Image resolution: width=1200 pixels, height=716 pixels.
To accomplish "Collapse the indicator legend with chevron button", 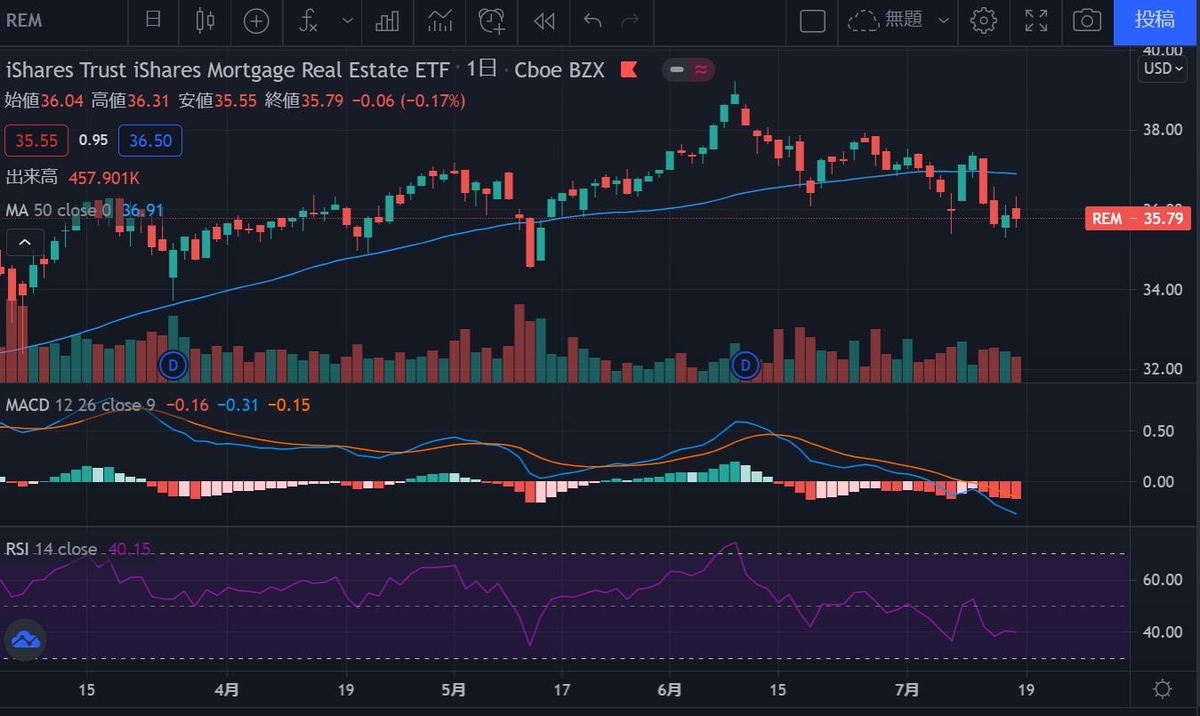I will click(x=25, y=242).
